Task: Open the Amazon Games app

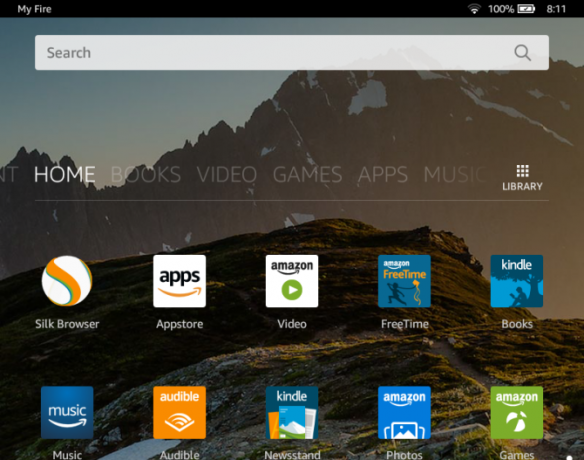Action: pyautogui.click(x=517, y=412)
